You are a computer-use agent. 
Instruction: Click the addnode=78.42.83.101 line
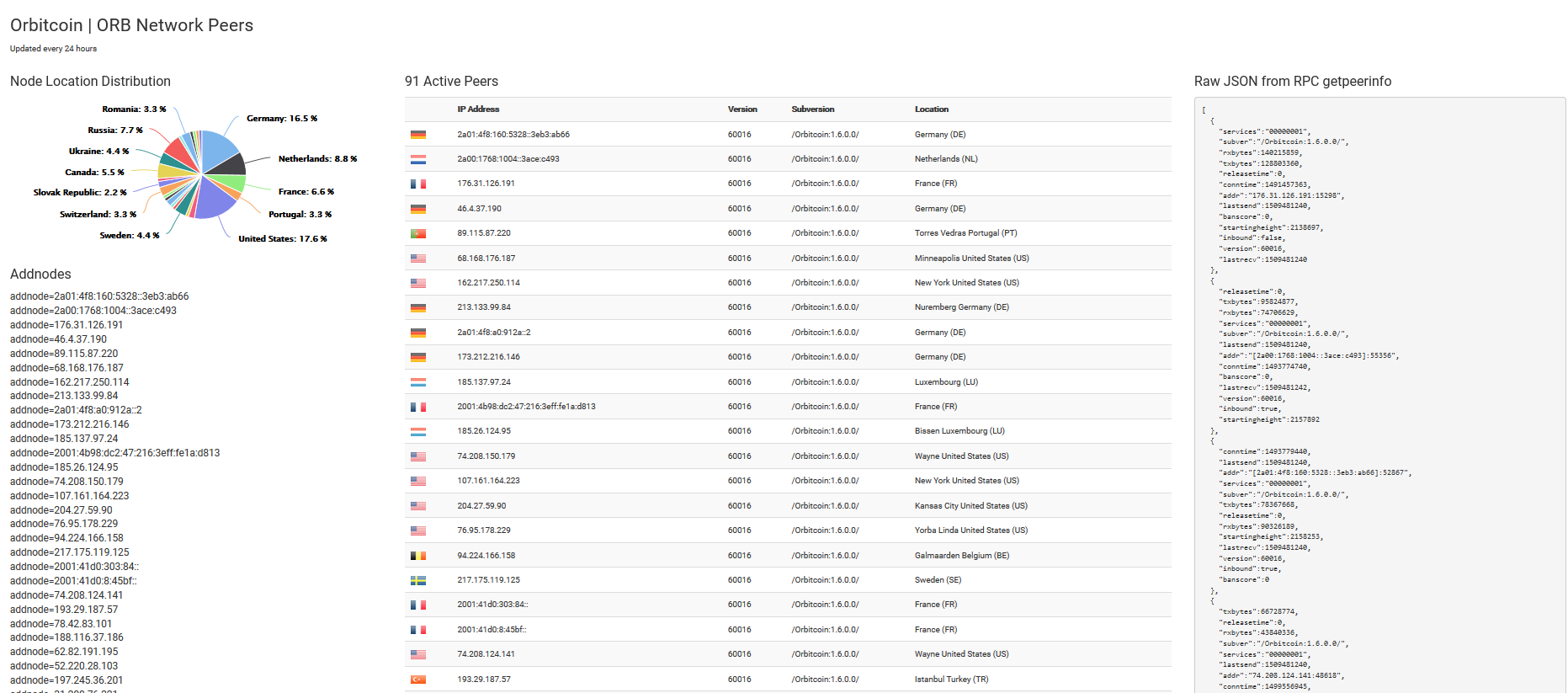pyautogui.click(x=61, y=624)
